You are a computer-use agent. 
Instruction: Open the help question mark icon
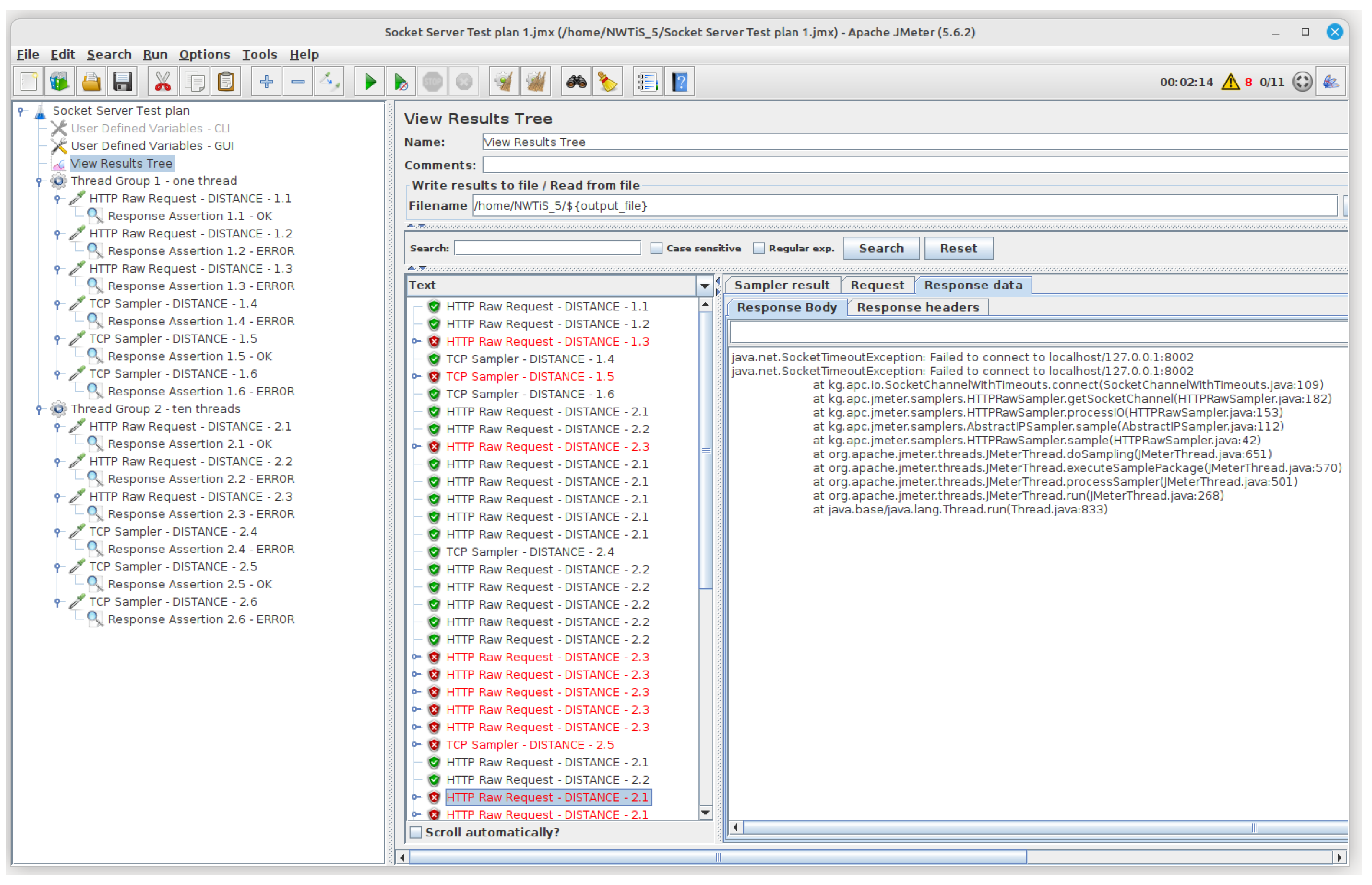click(x=680, y=82)
